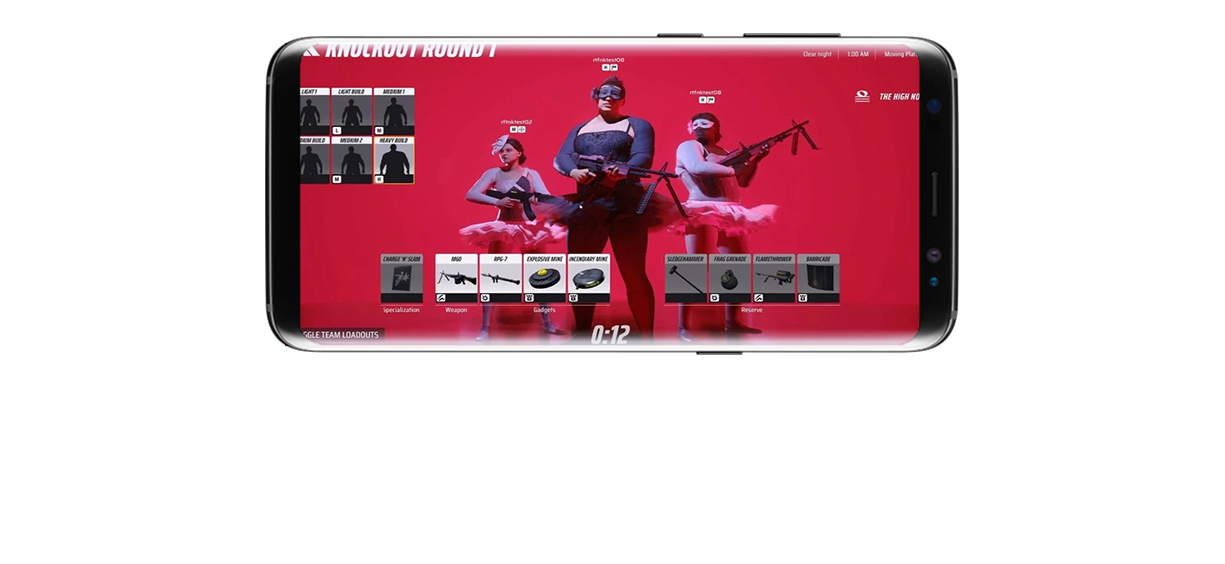Choose the Frag Grenade reserve item
Screen dimensions: 1225x564
[x=730, y=279]
